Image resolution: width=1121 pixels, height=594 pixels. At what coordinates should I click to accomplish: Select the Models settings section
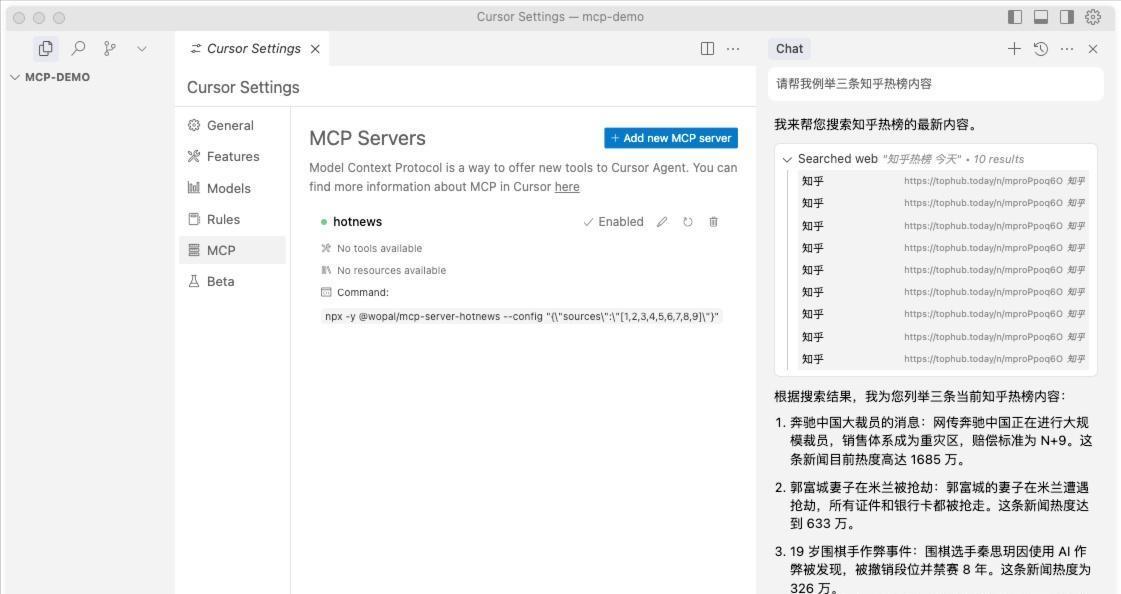232,188
